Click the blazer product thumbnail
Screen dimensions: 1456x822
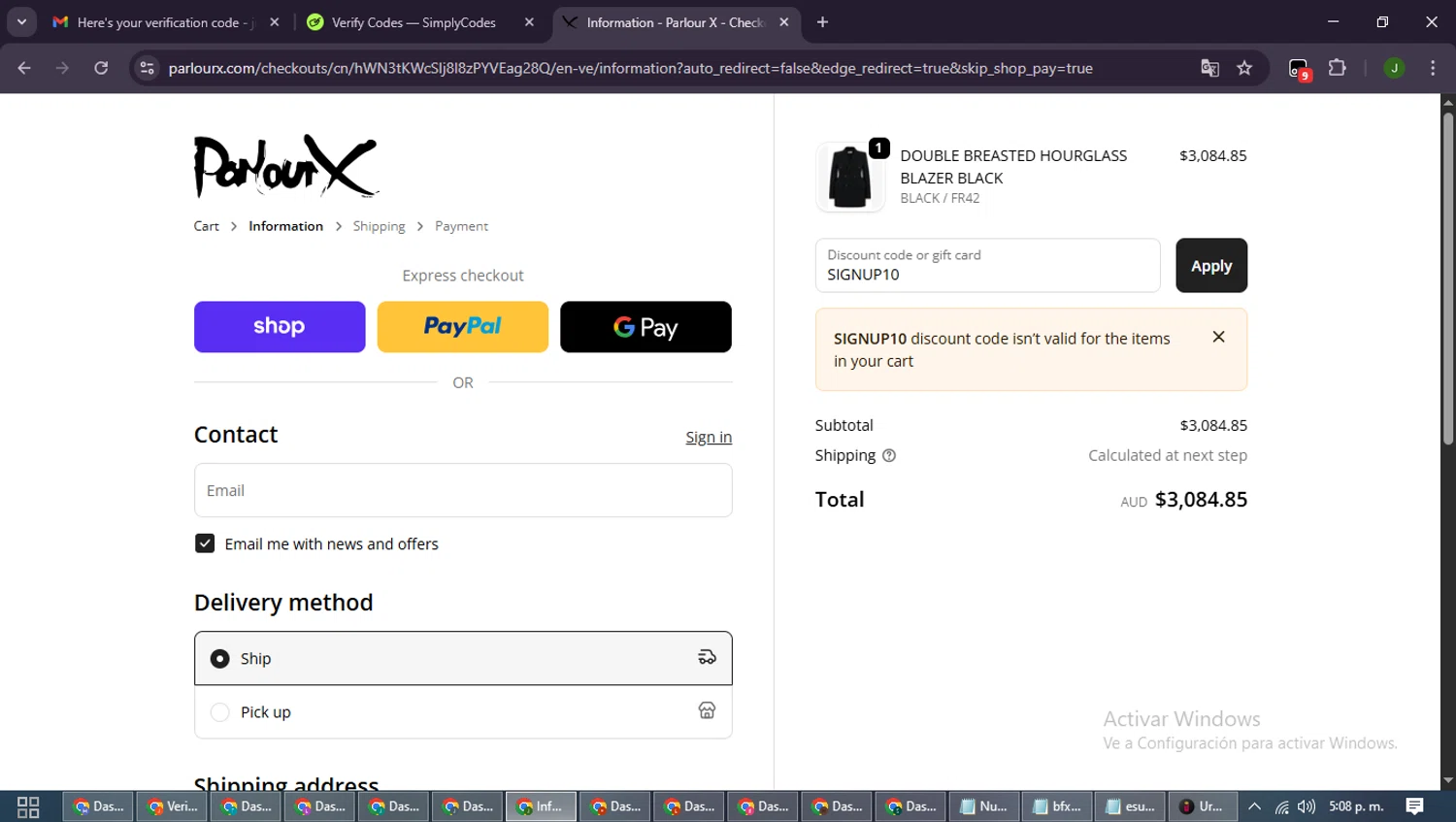[x=850, y=177]
